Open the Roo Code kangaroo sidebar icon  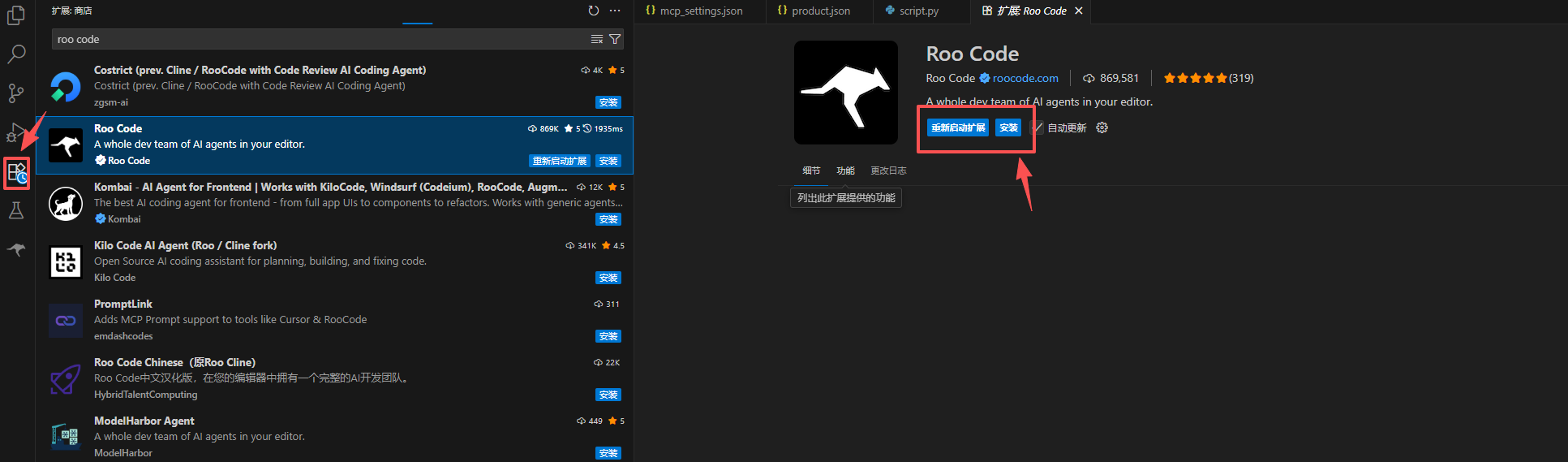pos(16,249)
